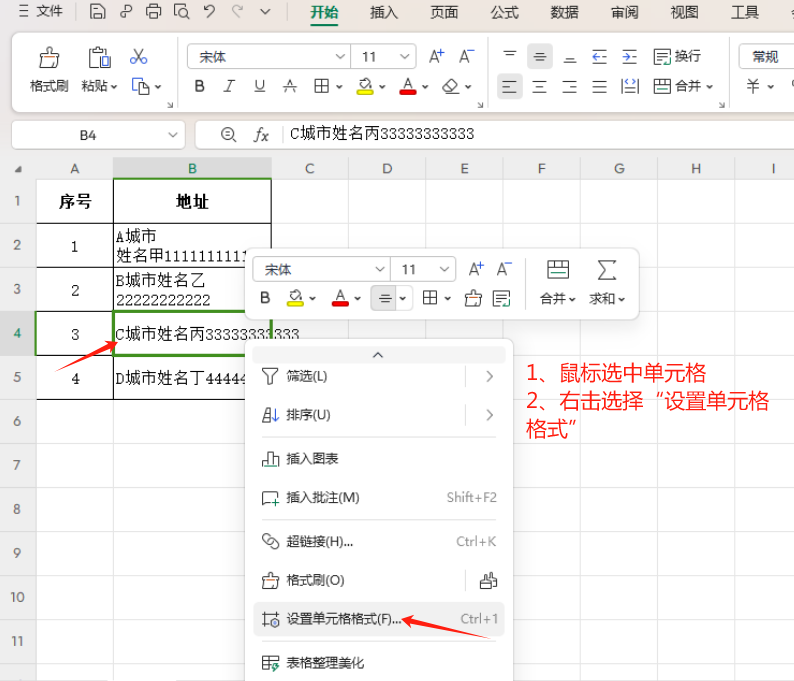Switch to the View (视图) tab
The height and width of the screenshot is (681, 794).
click(685, 12)
